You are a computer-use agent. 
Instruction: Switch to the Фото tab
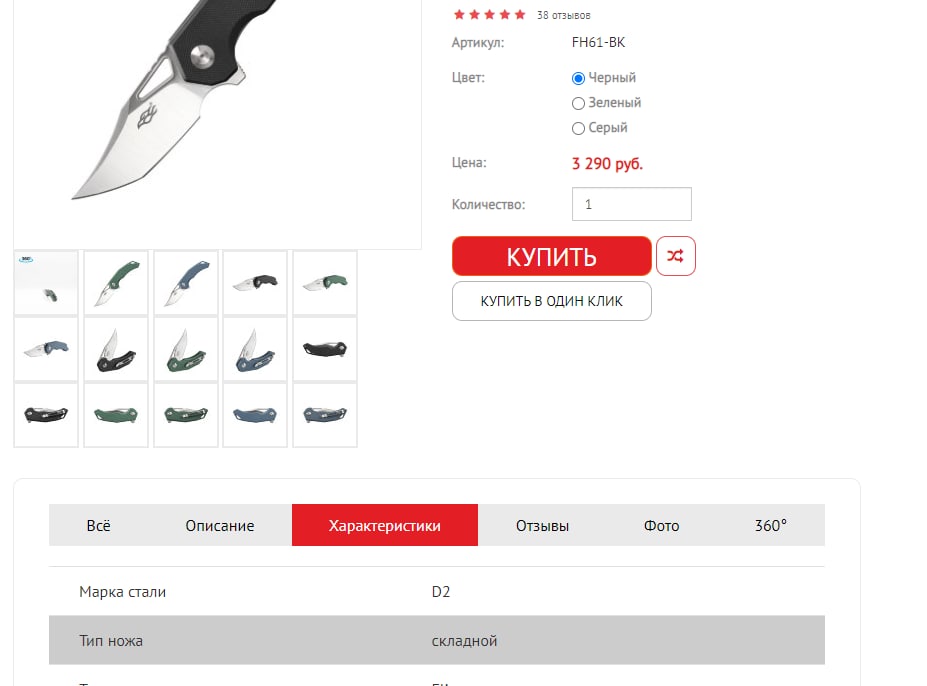click(x=661, y=525)
